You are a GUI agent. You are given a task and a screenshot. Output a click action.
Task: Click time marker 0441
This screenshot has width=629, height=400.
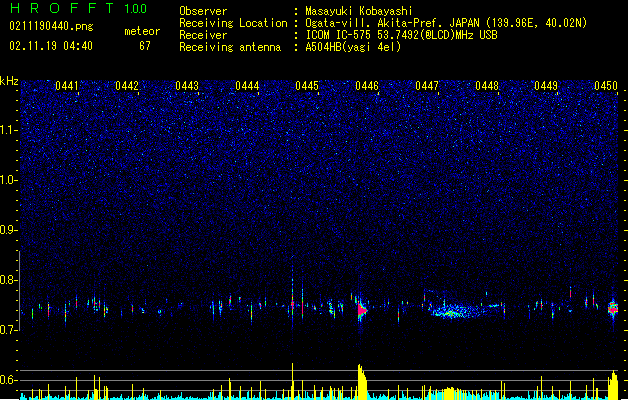67,86
